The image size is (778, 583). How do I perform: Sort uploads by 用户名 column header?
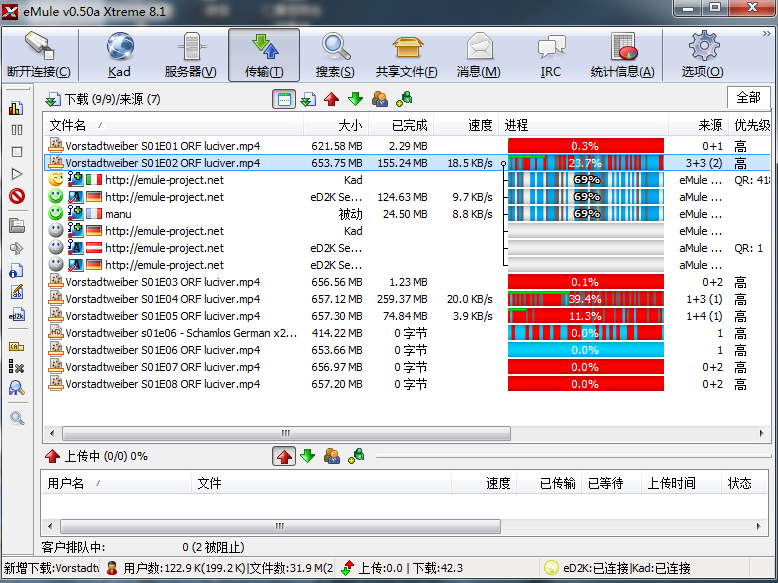117,483
